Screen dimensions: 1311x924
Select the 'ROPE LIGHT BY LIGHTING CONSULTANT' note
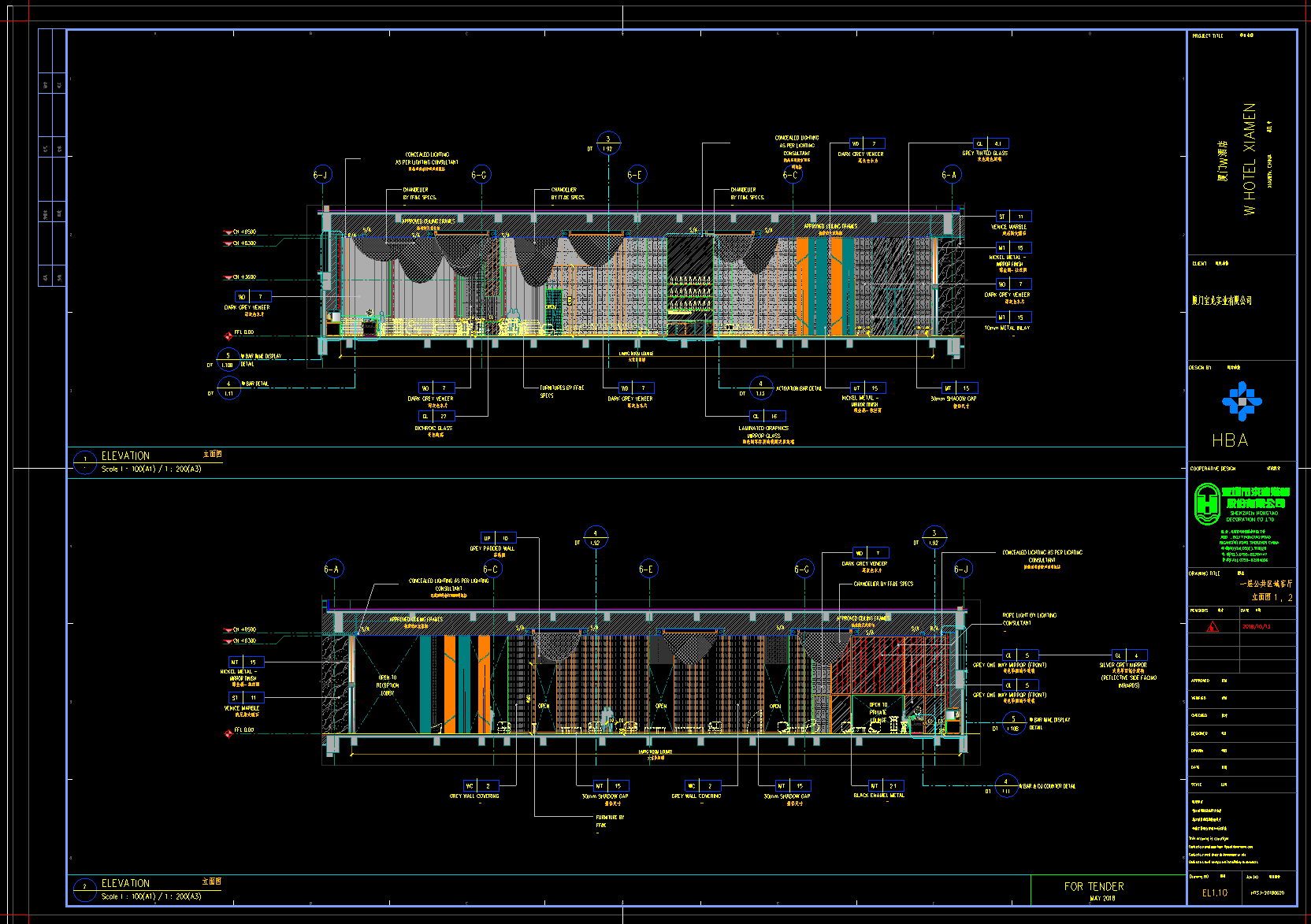point(1029,619)
